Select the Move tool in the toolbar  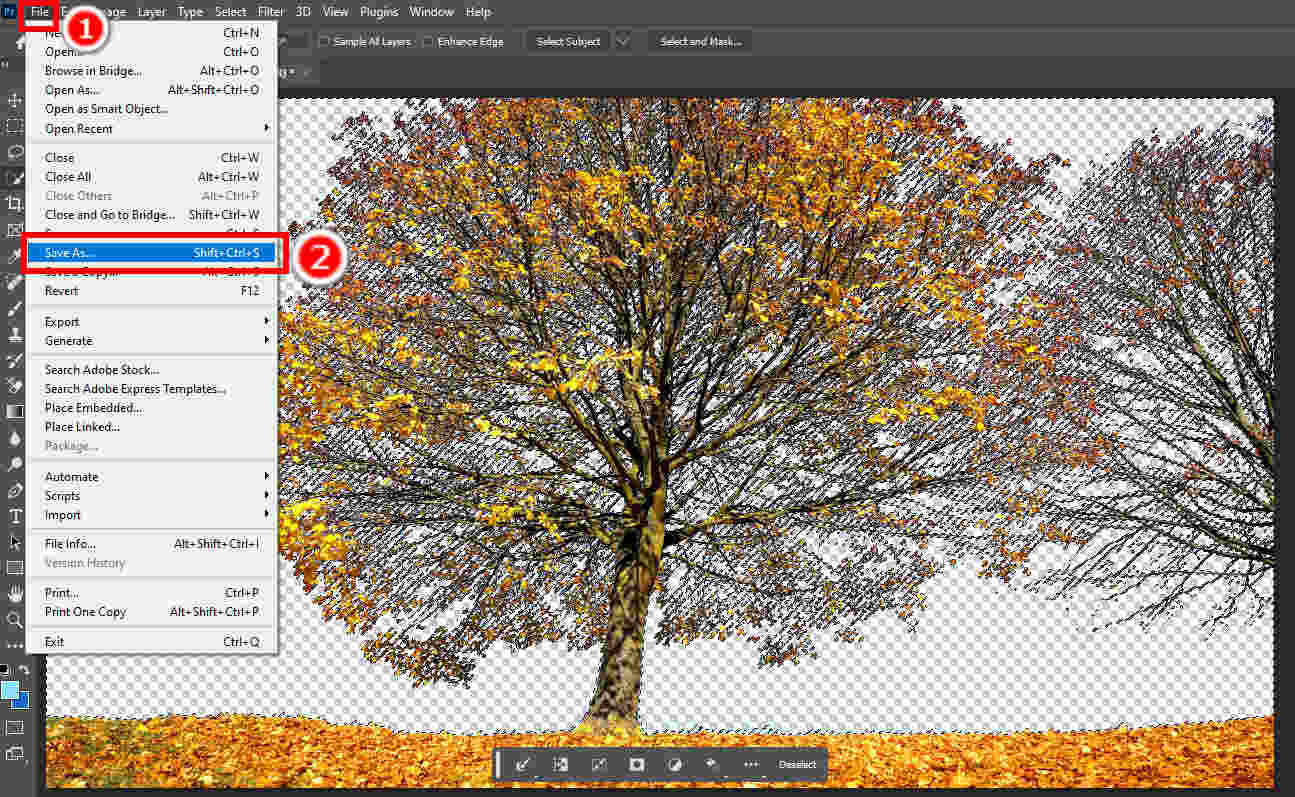(14, 100)
